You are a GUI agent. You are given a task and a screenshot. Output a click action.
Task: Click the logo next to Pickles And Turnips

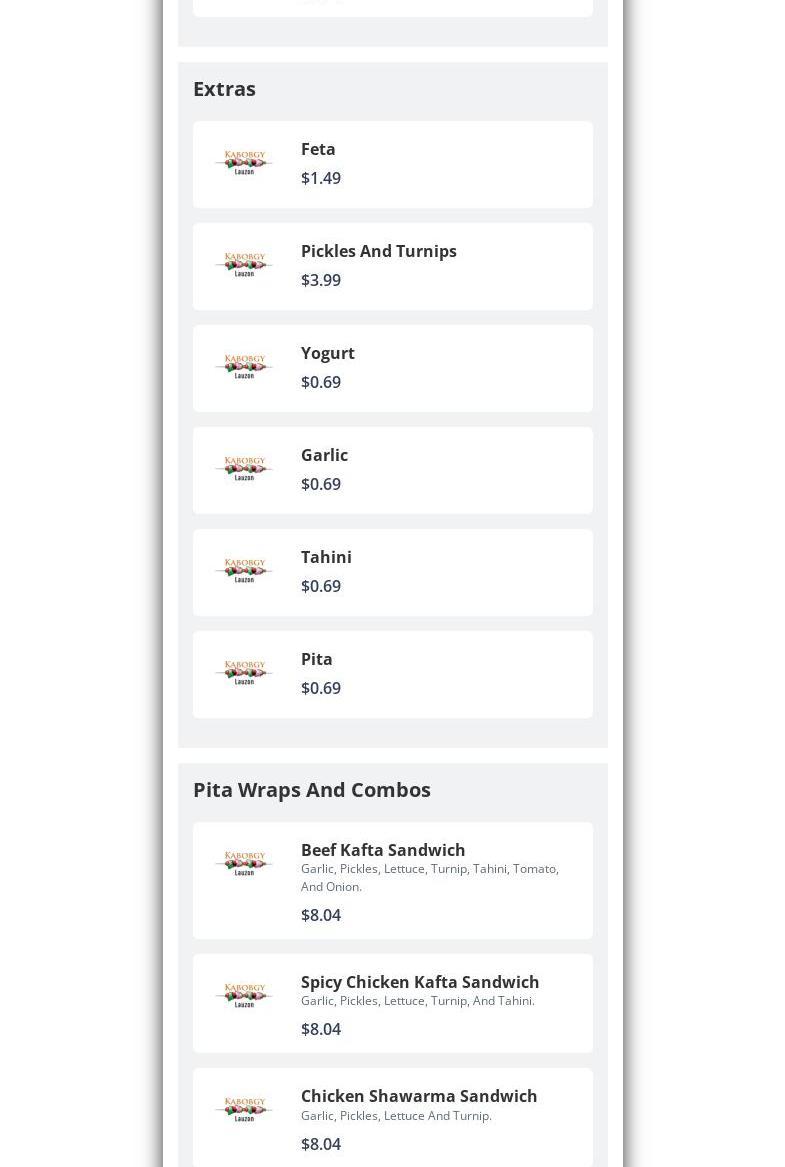(x=244, y=265)
